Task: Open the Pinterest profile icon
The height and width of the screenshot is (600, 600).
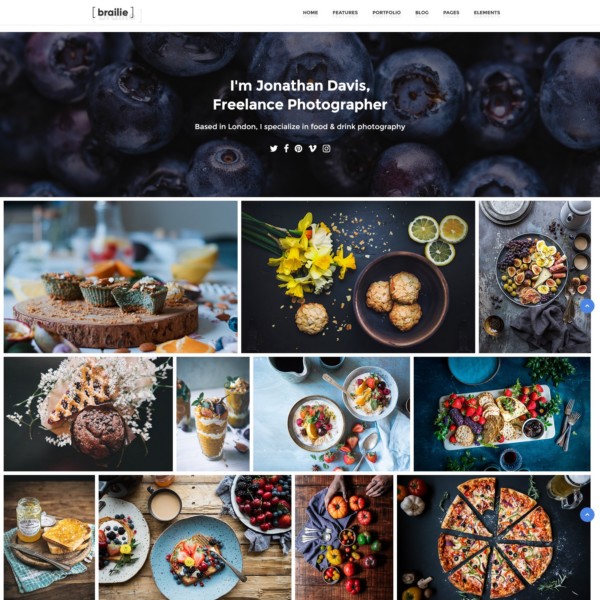Action: point(298,148)
